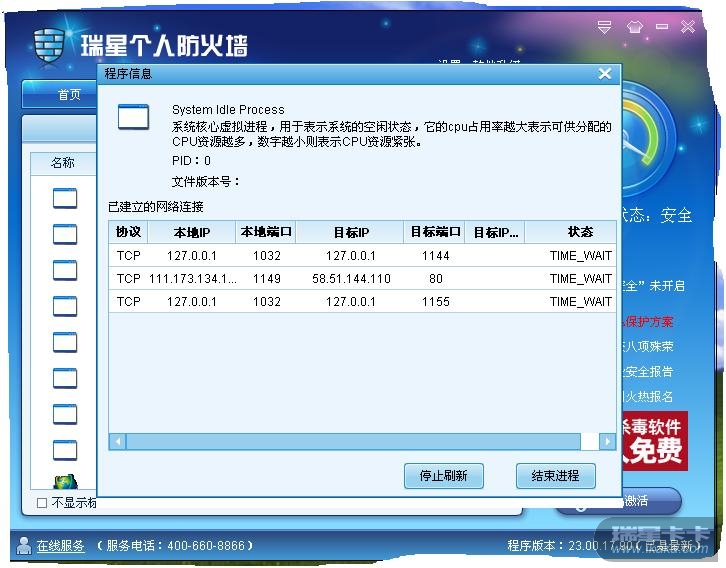Screen dimensions: 726x568
Task: Open the main window dropdown menu icon
Action: point(604,27)
